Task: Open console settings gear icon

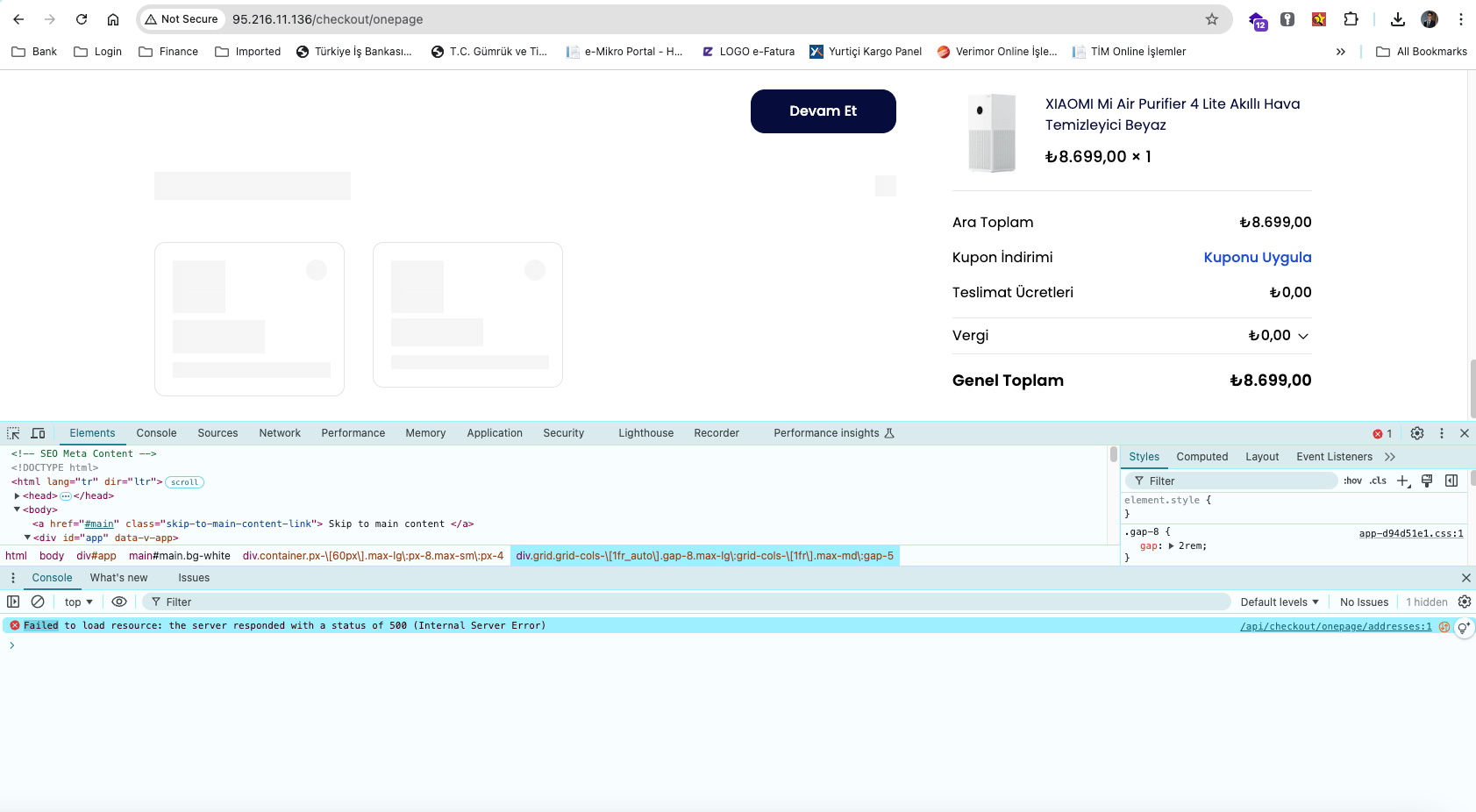Action: pyautogui.click(x=1465, y=602)
